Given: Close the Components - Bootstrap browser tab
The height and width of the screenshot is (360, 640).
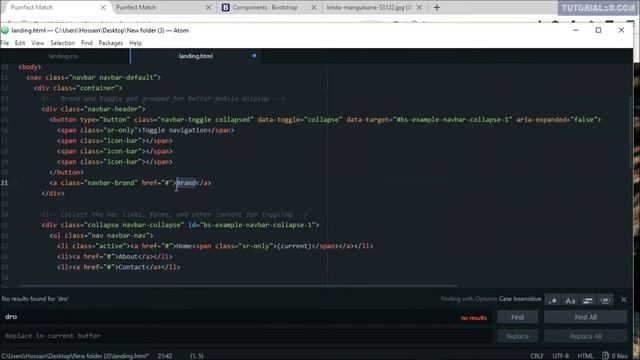Looking at the screenshot, I should point(313,7).
